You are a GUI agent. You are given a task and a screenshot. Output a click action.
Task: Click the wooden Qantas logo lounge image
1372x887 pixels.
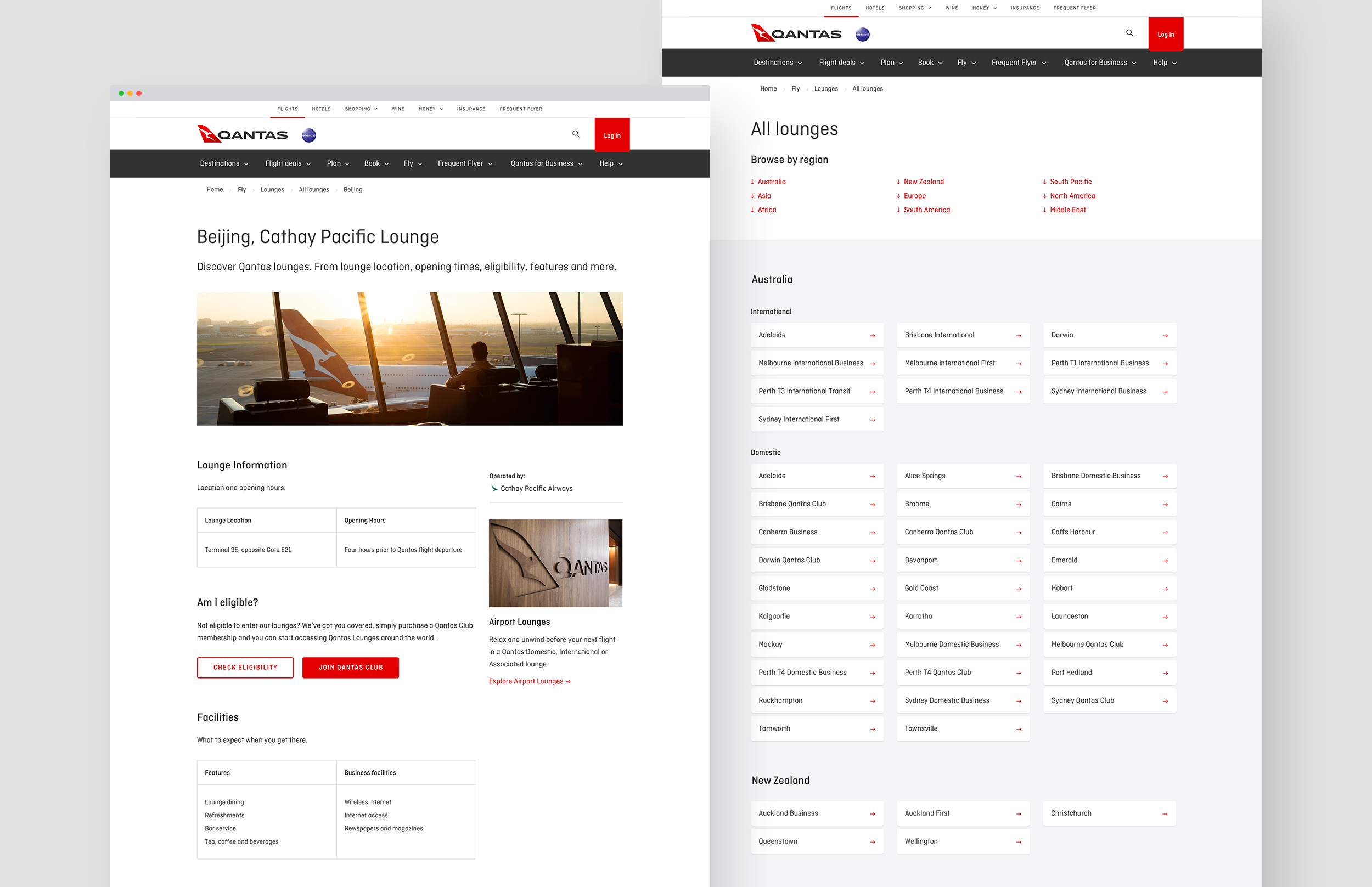(x=555, y=563)
